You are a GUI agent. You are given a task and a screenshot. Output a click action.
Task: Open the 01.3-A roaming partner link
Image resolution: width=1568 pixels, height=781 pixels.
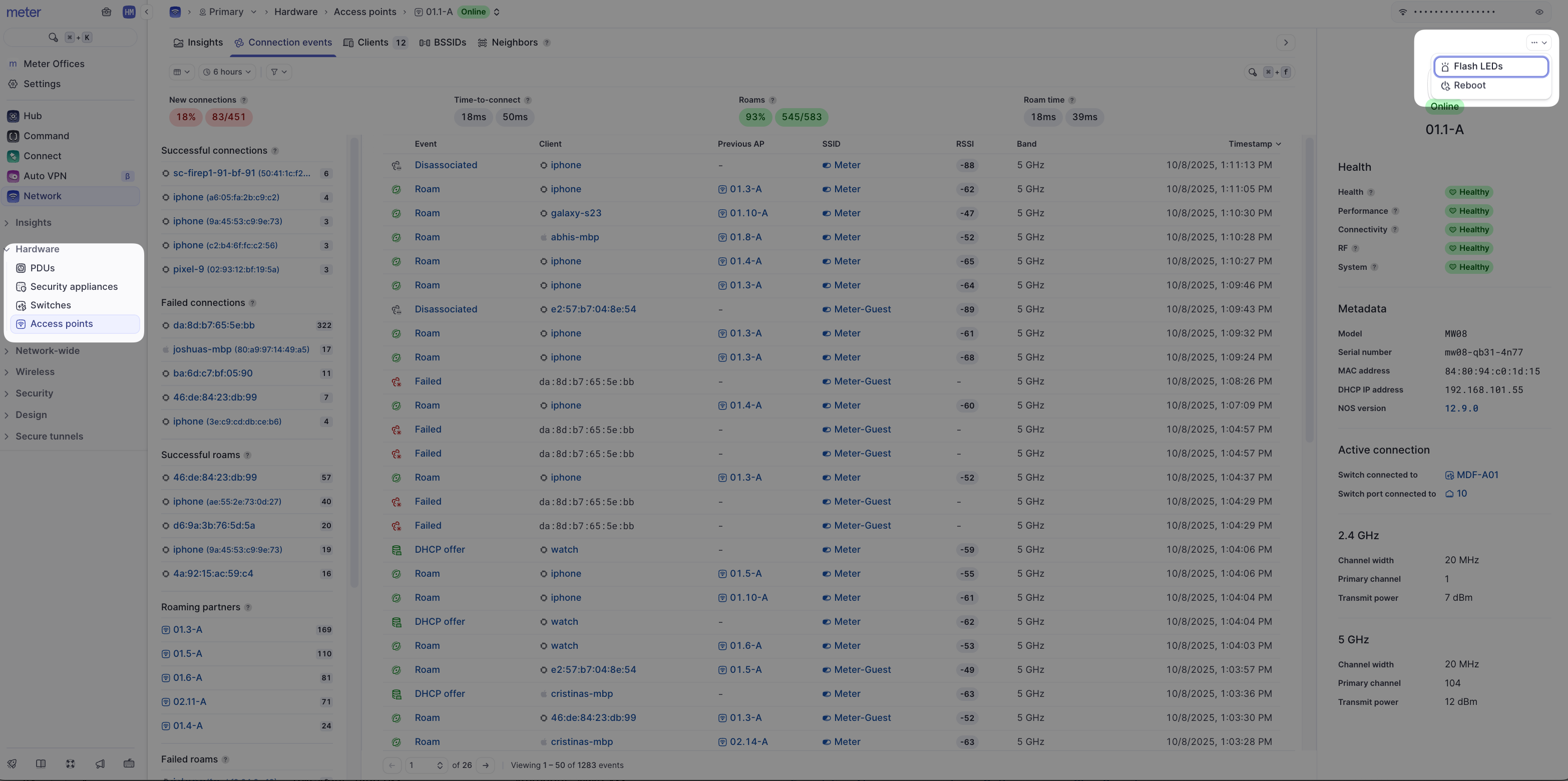pyautogui.click(x=187, y=629)
